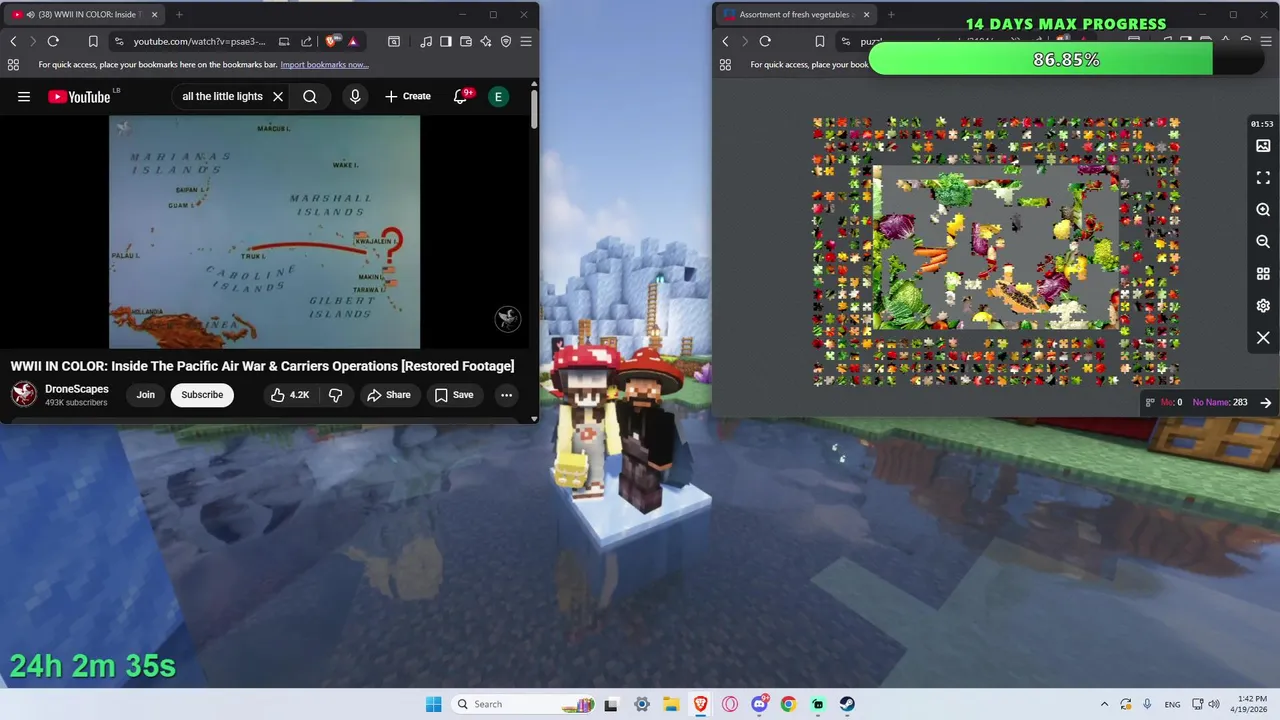Screen dimensions: 1280x720
Task: Toggle the Brave sidebar panel
Action: click(x=446, y=41)
